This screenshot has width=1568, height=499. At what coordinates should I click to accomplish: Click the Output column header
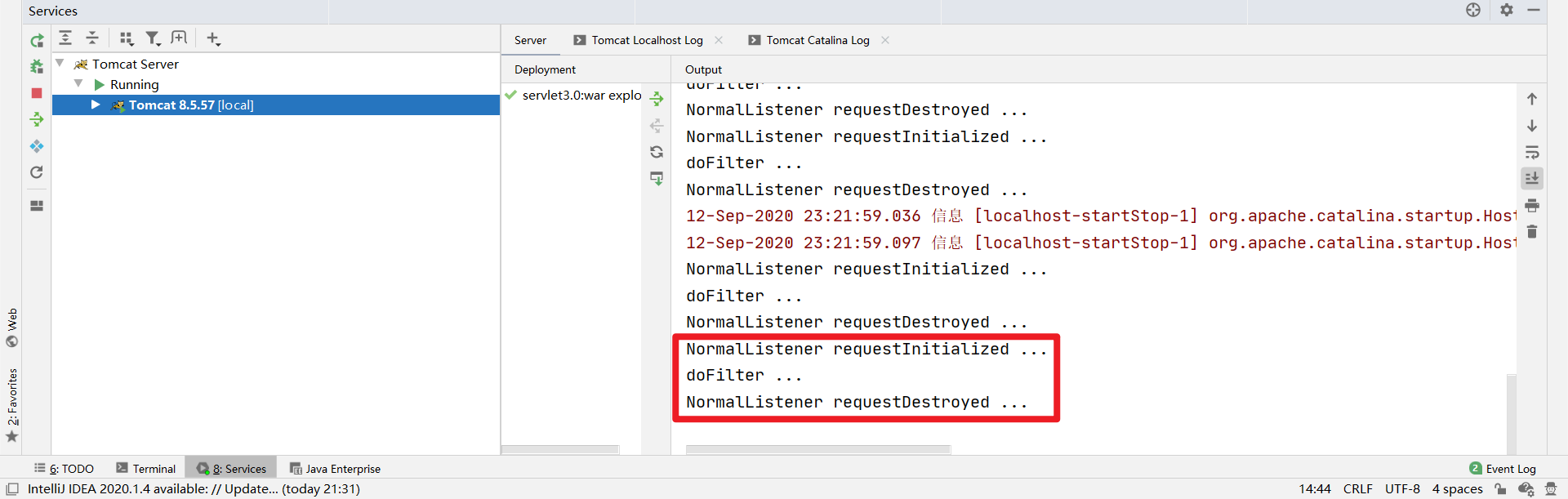click(703, 70)
